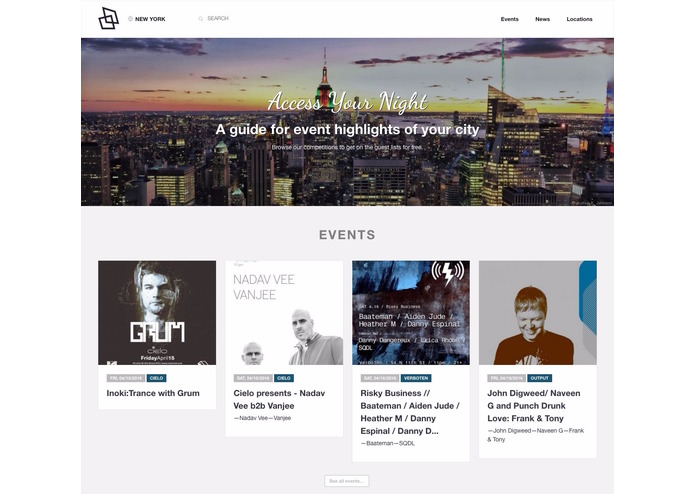695x494 pixels.
Task: Open the Risky Business poster thumbnail
Action: coord(411,313)
